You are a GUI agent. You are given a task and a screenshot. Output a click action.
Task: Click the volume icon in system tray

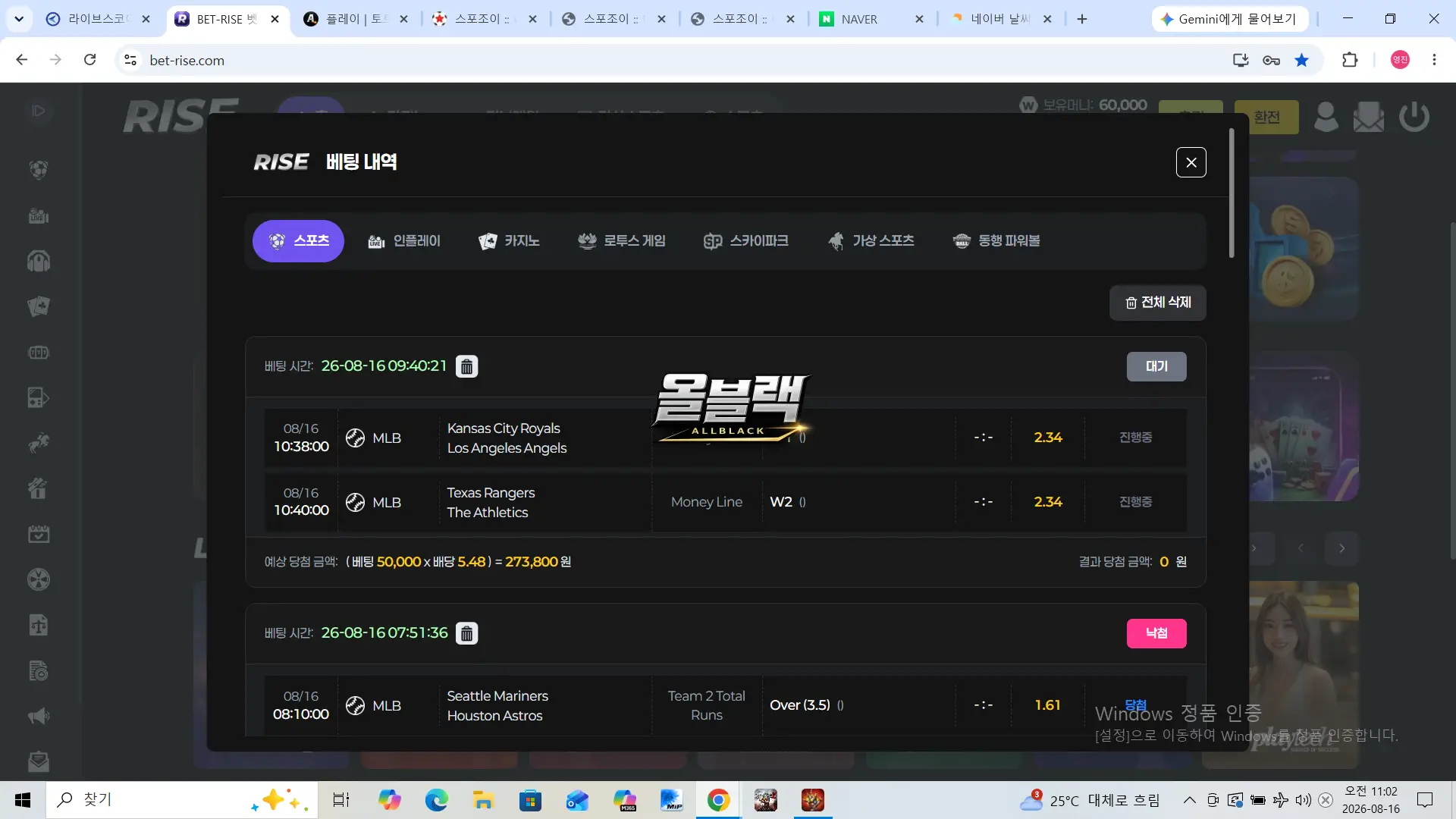tap(1304, 800)
